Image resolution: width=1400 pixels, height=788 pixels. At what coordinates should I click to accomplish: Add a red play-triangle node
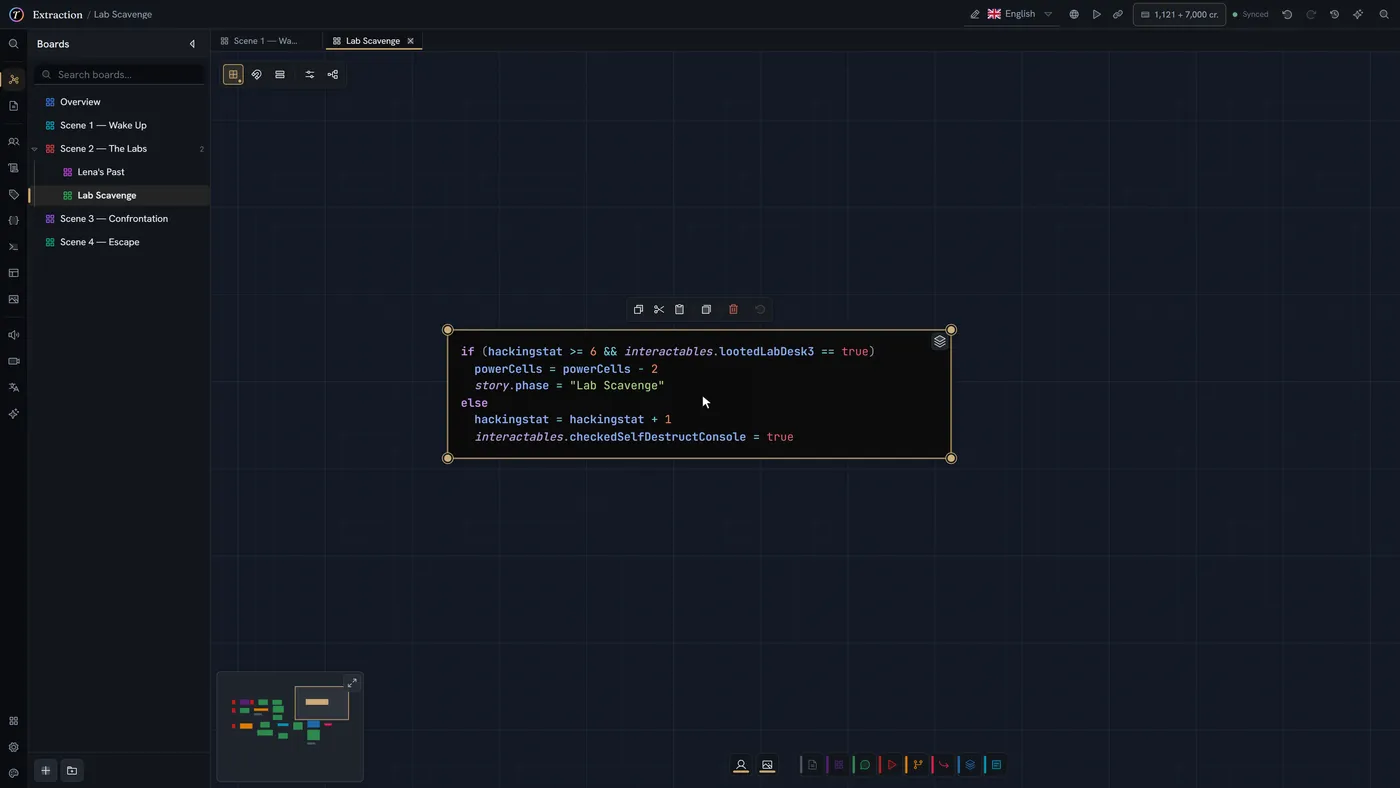[x=892, y=765]
